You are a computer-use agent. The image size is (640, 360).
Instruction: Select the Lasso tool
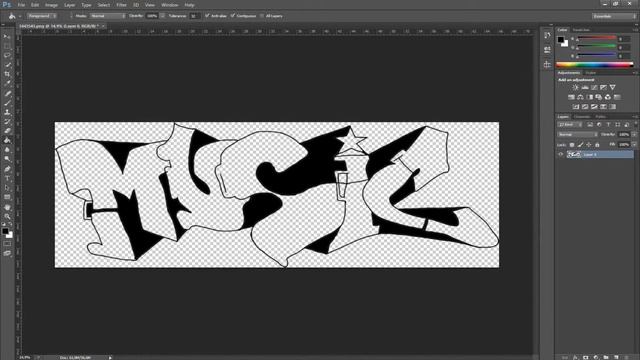[7, 56]
